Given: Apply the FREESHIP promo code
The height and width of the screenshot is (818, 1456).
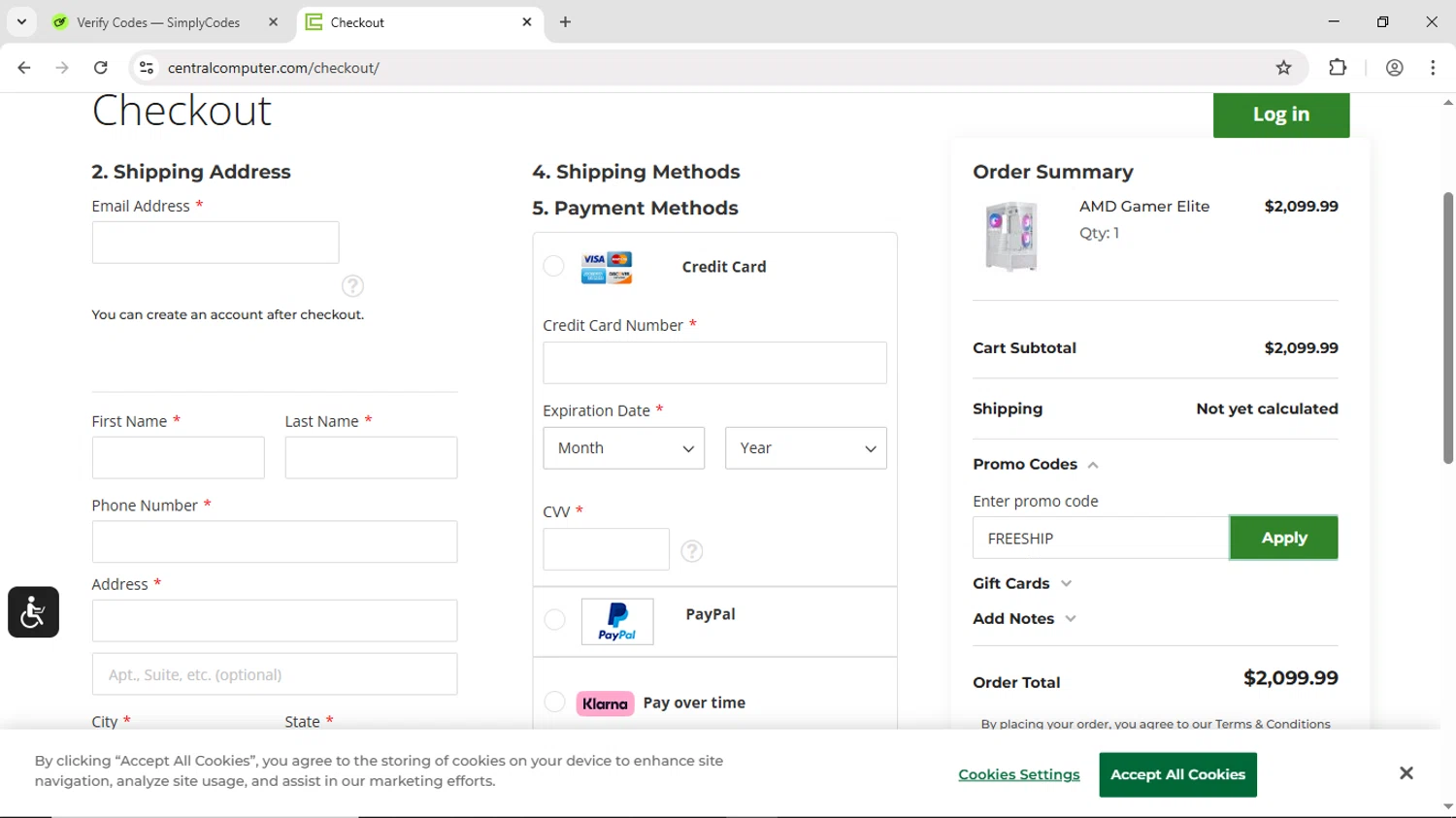Looking at the screenshot, I should tap(1283, 538).
